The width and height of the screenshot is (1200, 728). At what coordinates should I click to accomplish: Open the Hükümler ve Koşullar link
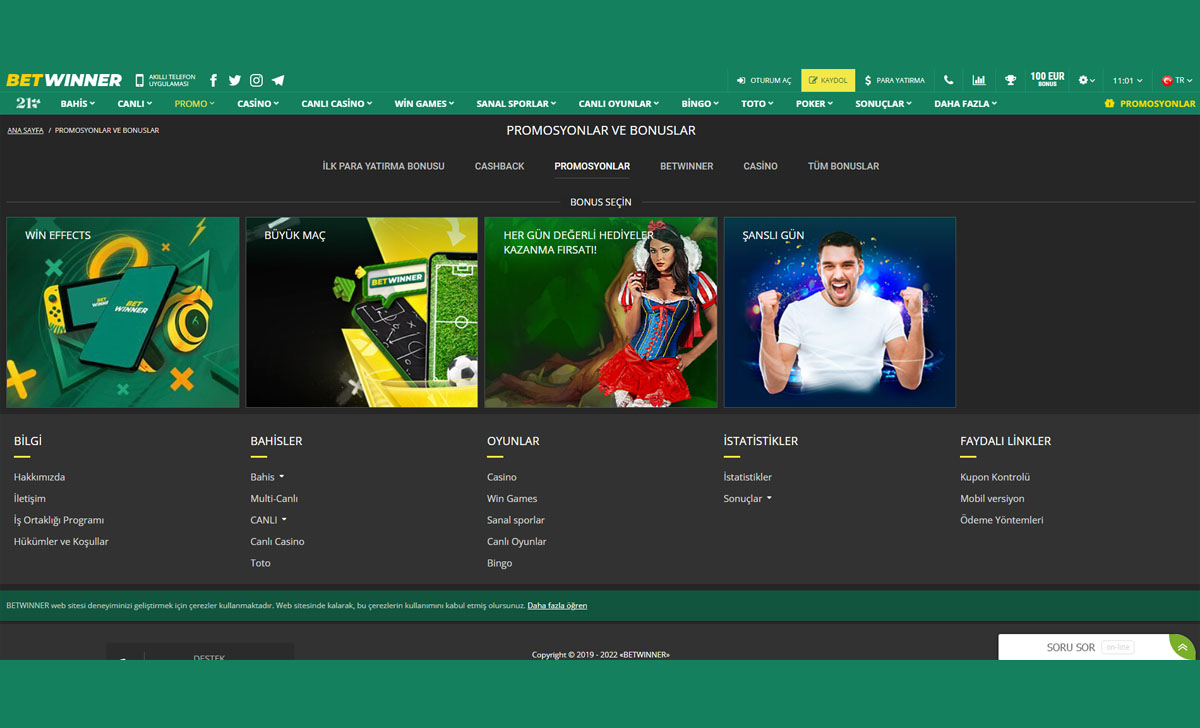click(x=61, y=541)
